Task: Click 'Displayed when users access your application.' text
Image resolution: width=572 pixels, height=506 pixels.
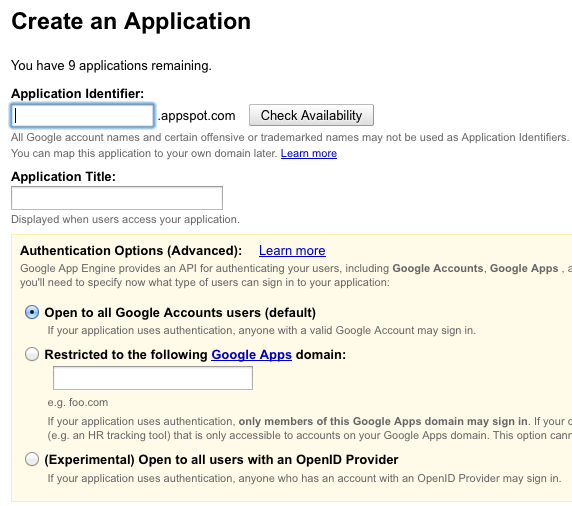Action: point(125,219)
